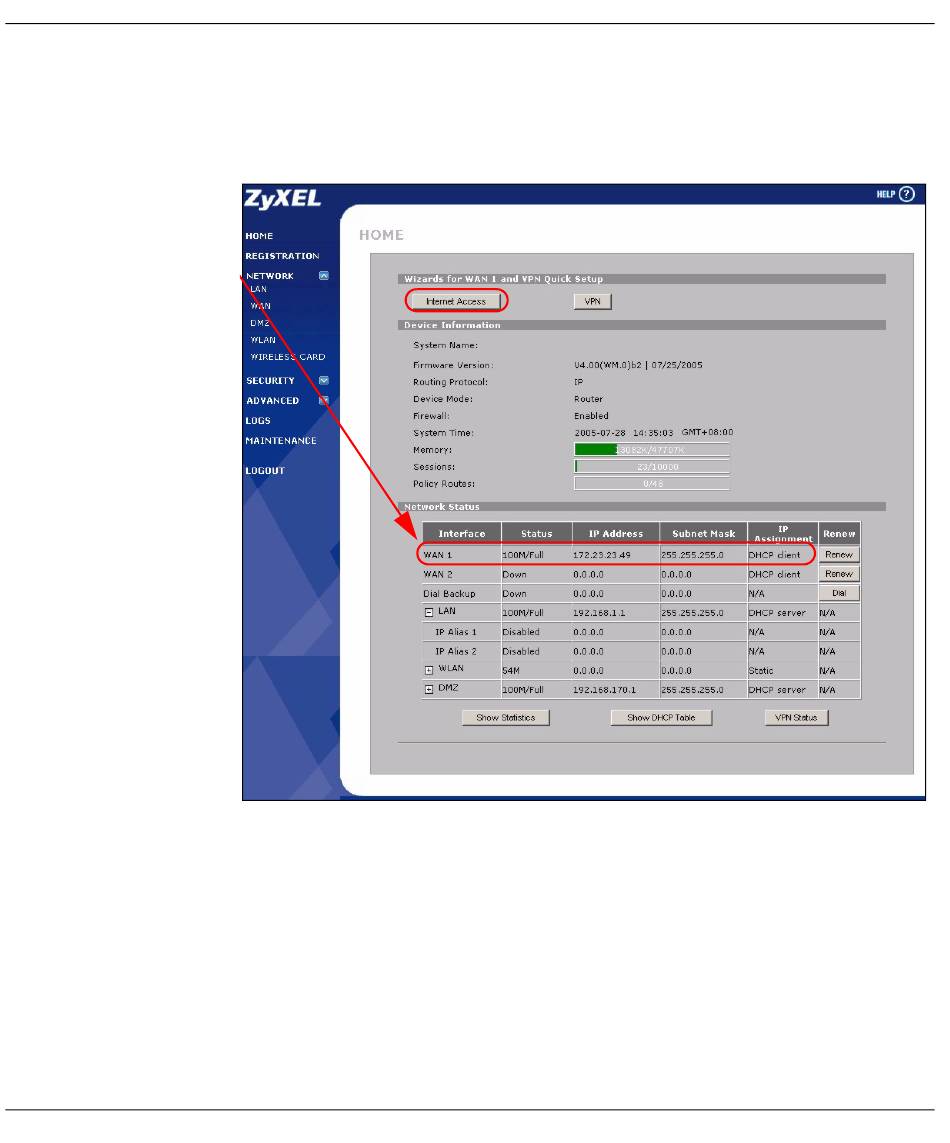Expand the WLAN interface row

coord(429,670)
